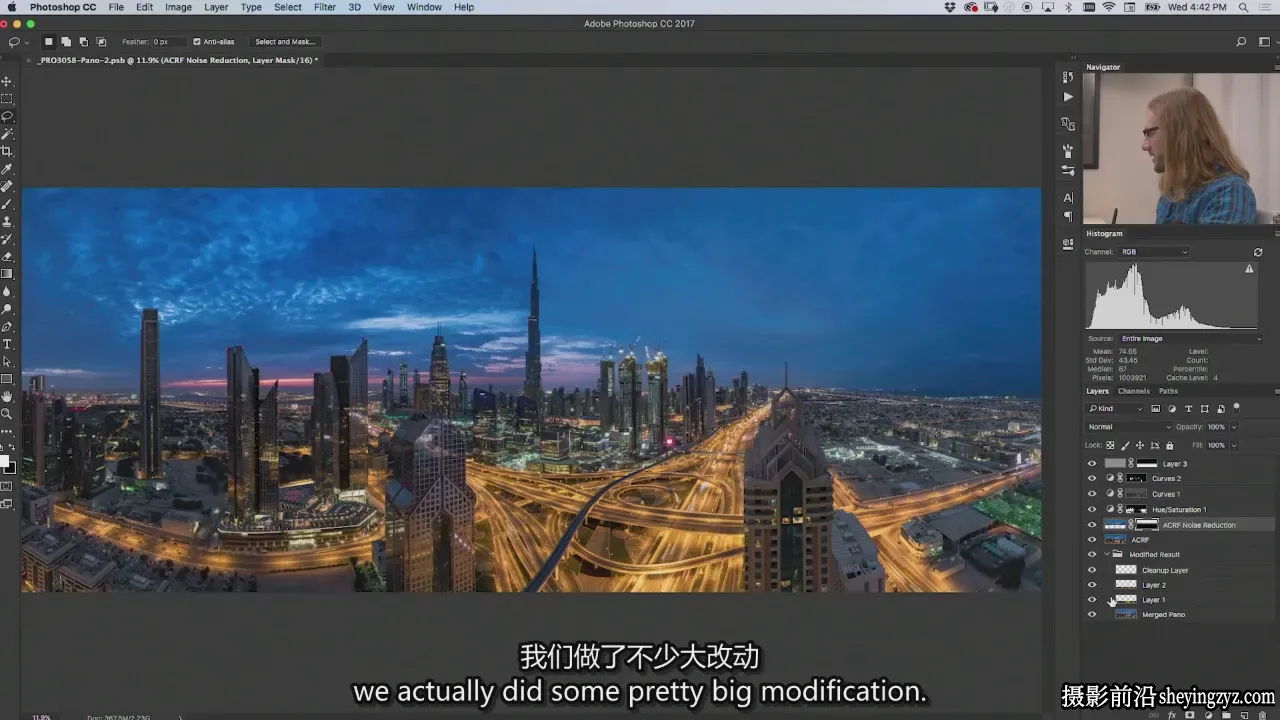Select the Pen tool
Screen dimensions: 1280x720
point(7,326)
